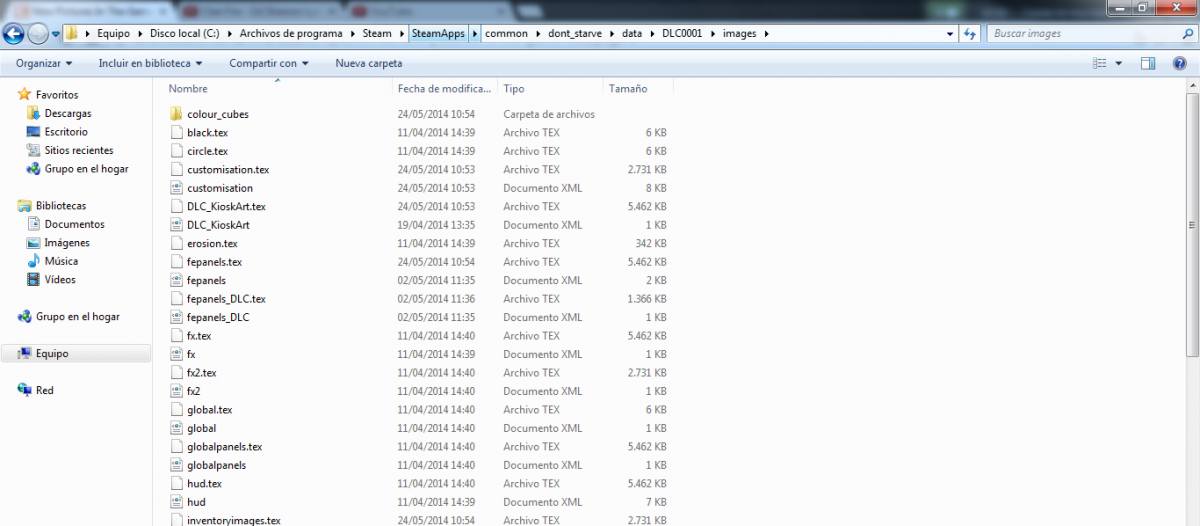Viewport: 1200px width, 526px height.
Task: Select the circle.tex file name
Action: click(207, 151)
